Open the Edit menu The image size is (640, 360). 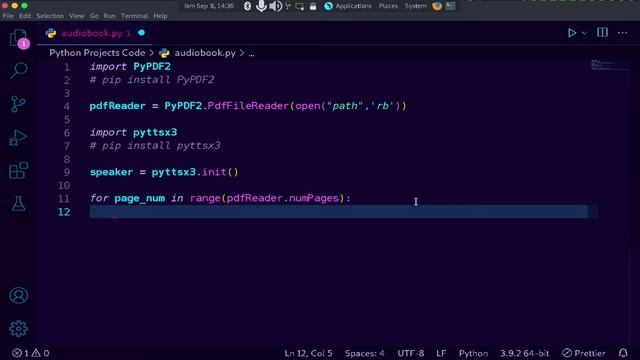coord(25,16)
